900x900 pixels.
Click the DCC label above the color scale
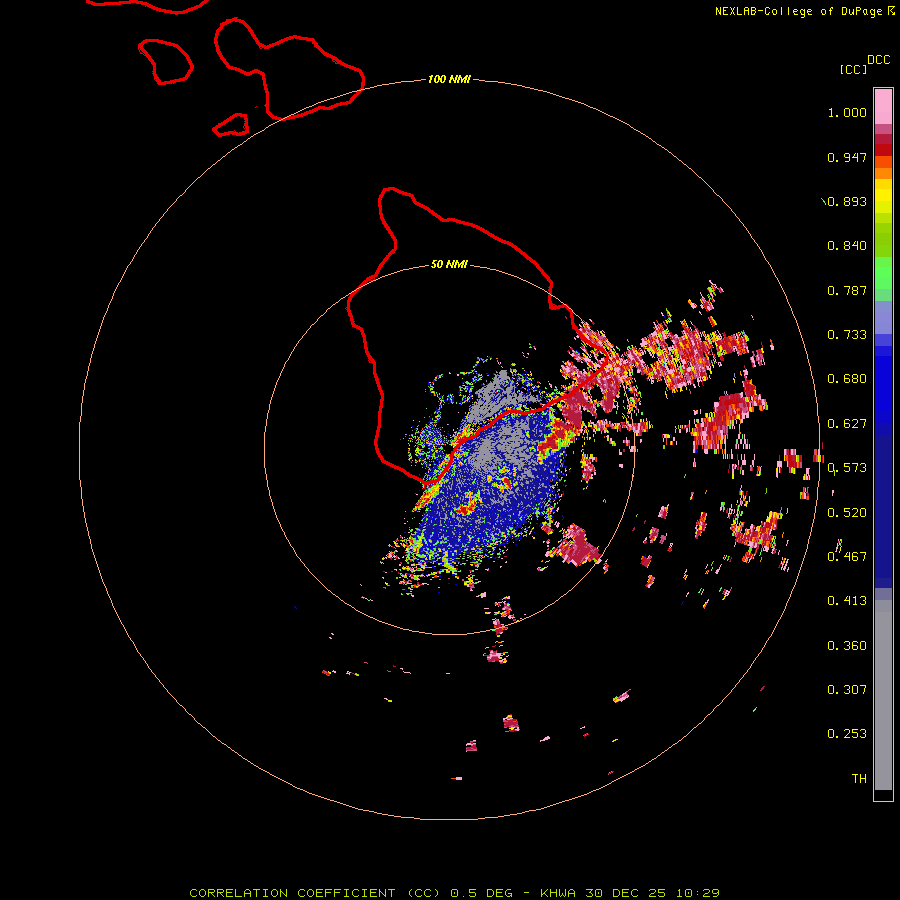878,60
